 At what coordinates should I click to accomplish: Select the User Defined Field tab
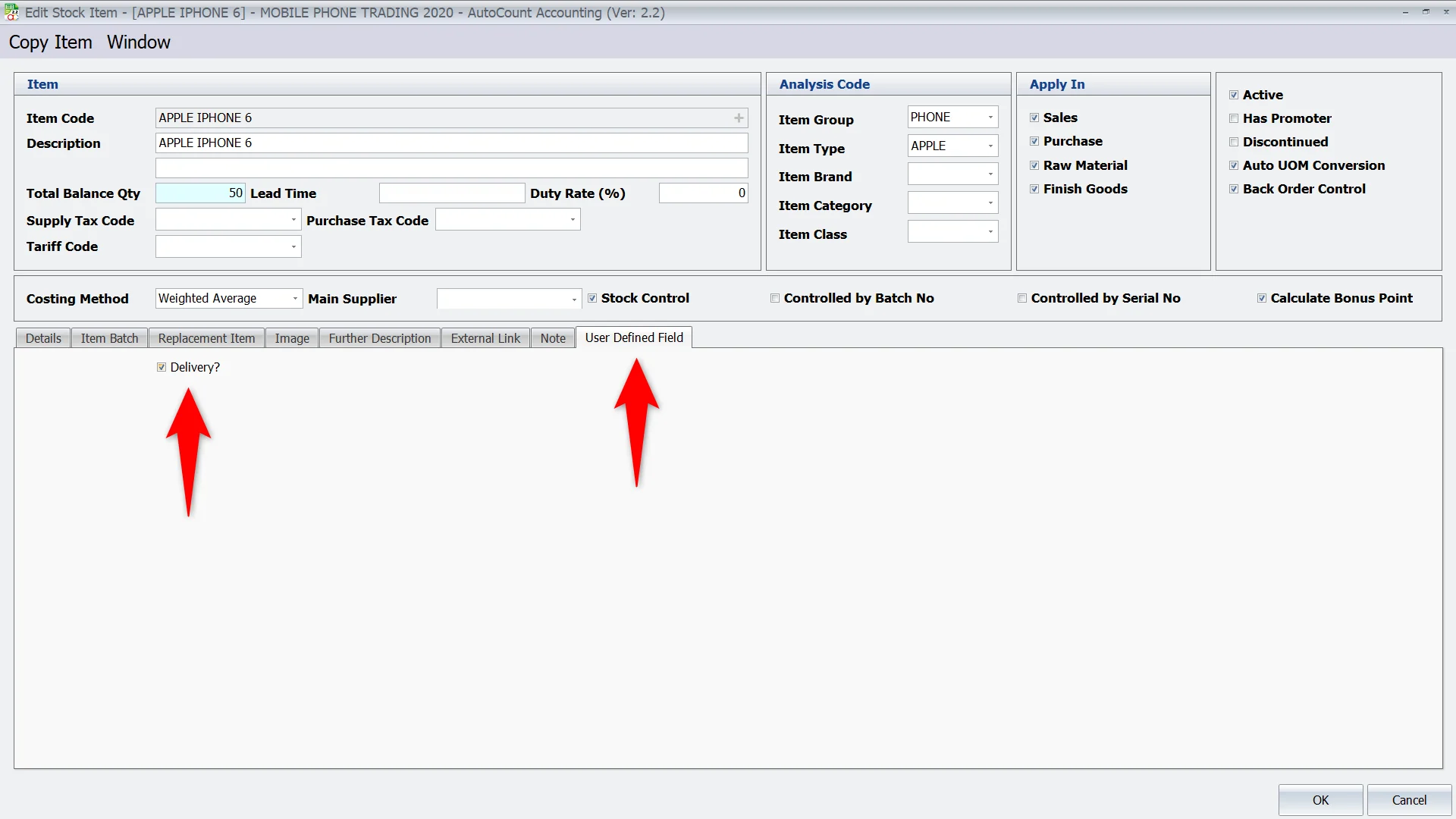click(x=634, y=337)
